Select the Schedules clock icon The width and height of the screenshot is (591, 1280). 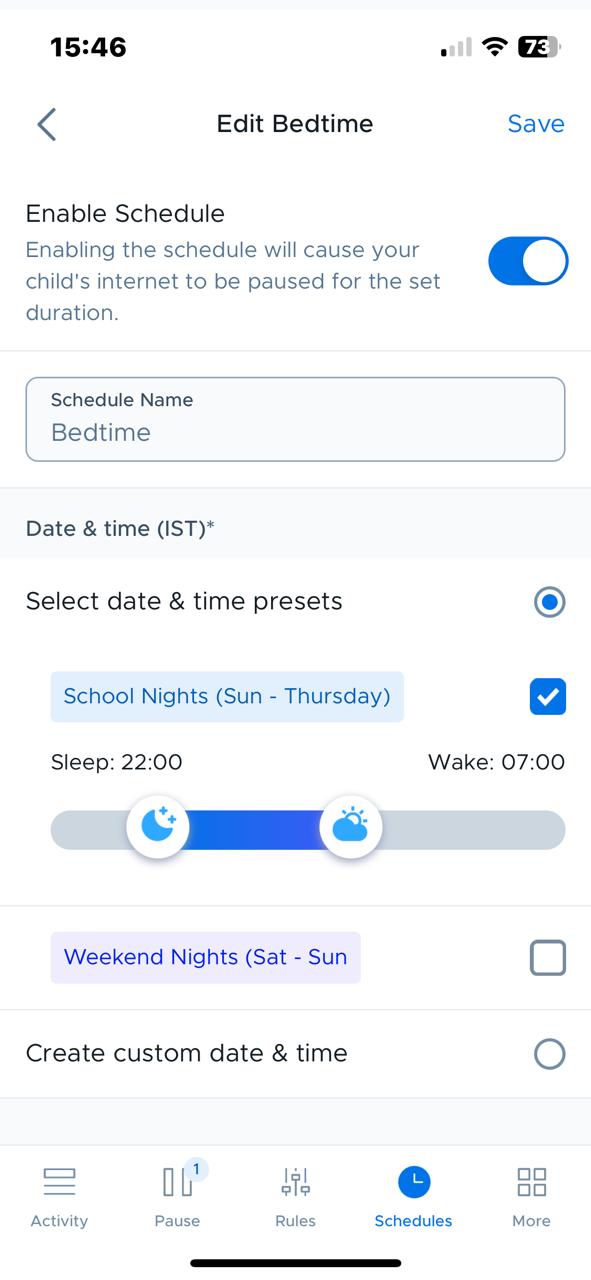point(413,1182)
